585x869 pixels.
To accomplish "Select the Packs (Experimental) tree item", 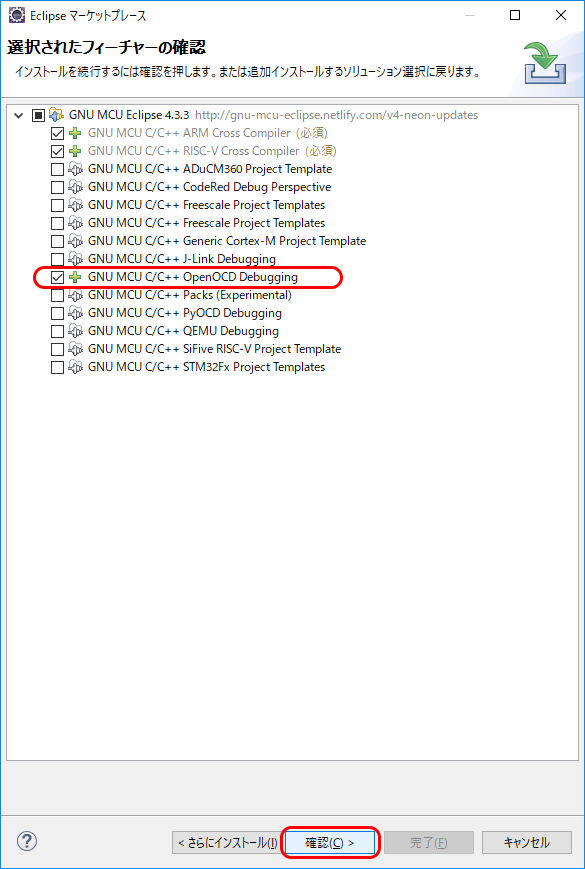I will click(x=189, y=295).
